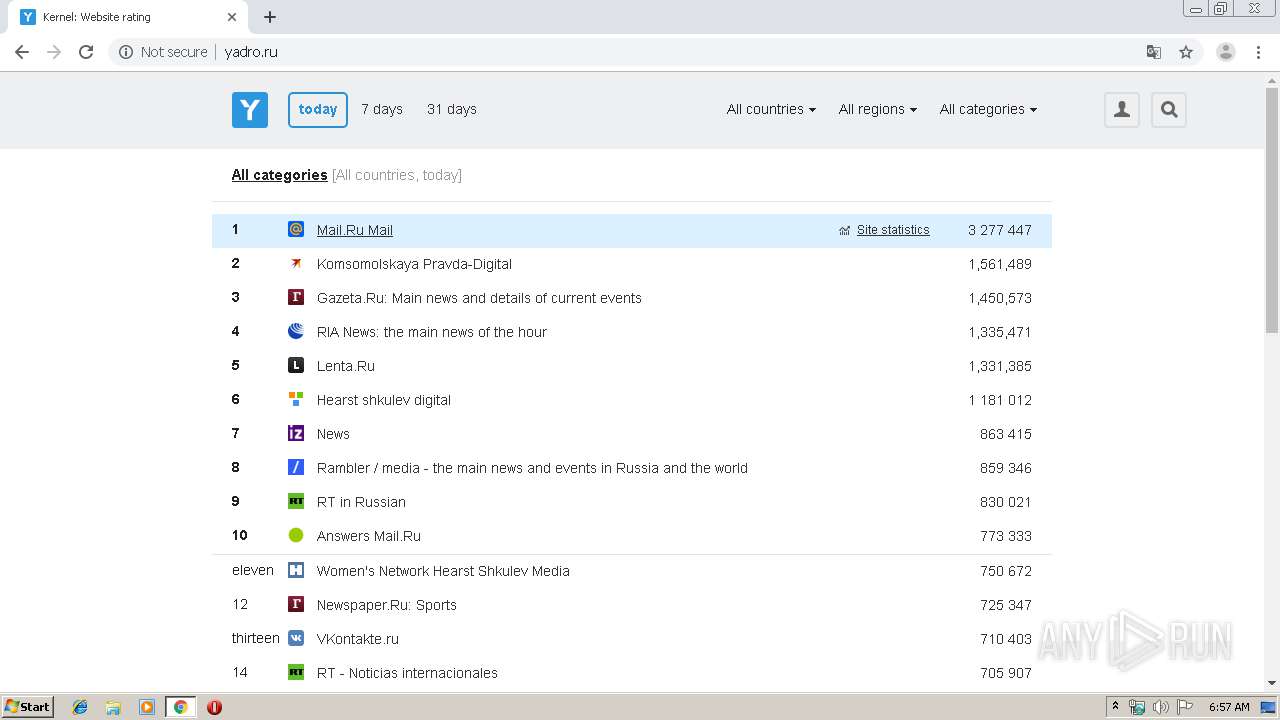The height and width of the screenshot is (720, 1280).
Task: Show hidden system tray icons
Action: [x=1115, y=706]
